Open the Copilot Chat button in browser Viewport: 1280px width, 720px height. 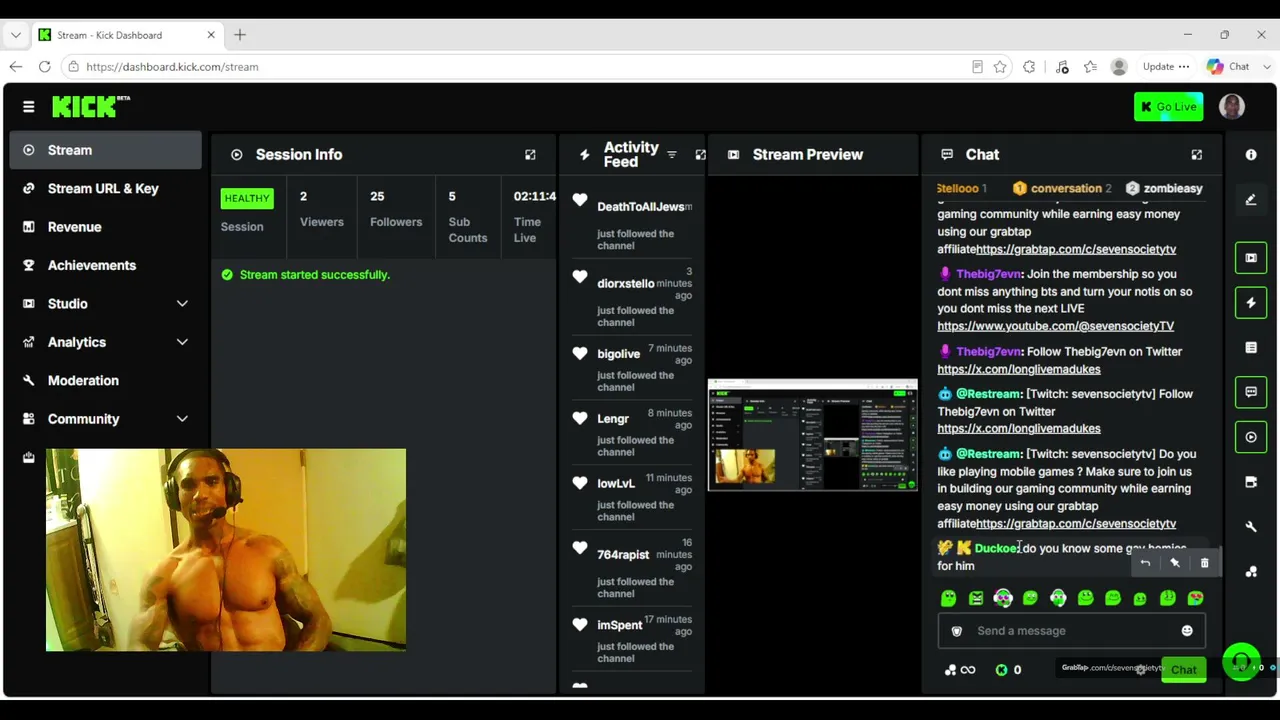[1228, 67]
